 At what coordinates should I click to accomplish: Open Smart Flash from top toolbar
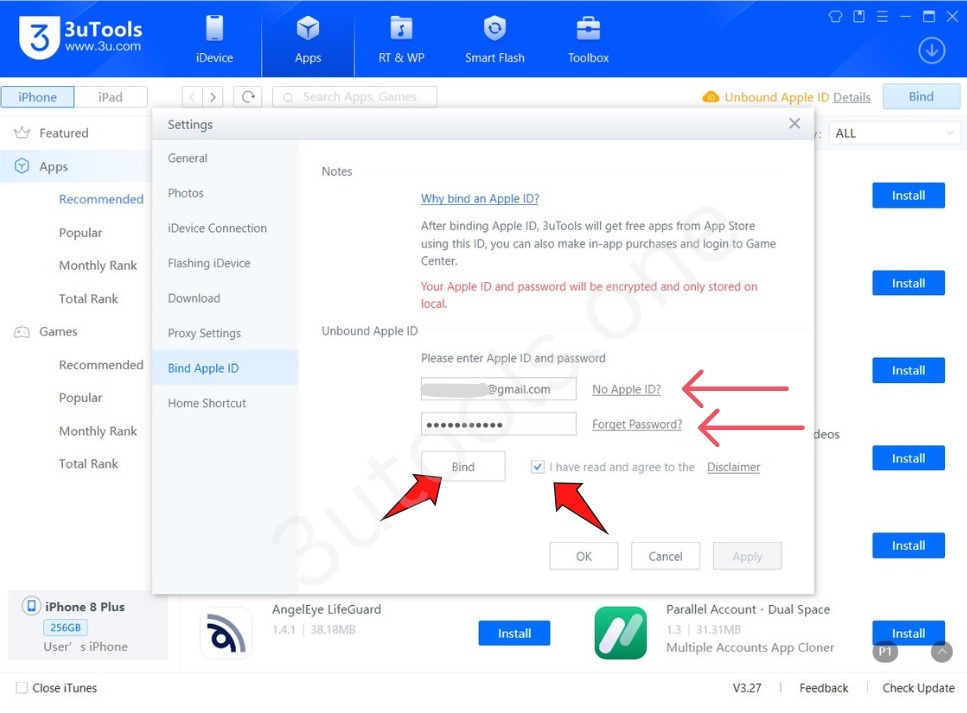click(494, 30)
